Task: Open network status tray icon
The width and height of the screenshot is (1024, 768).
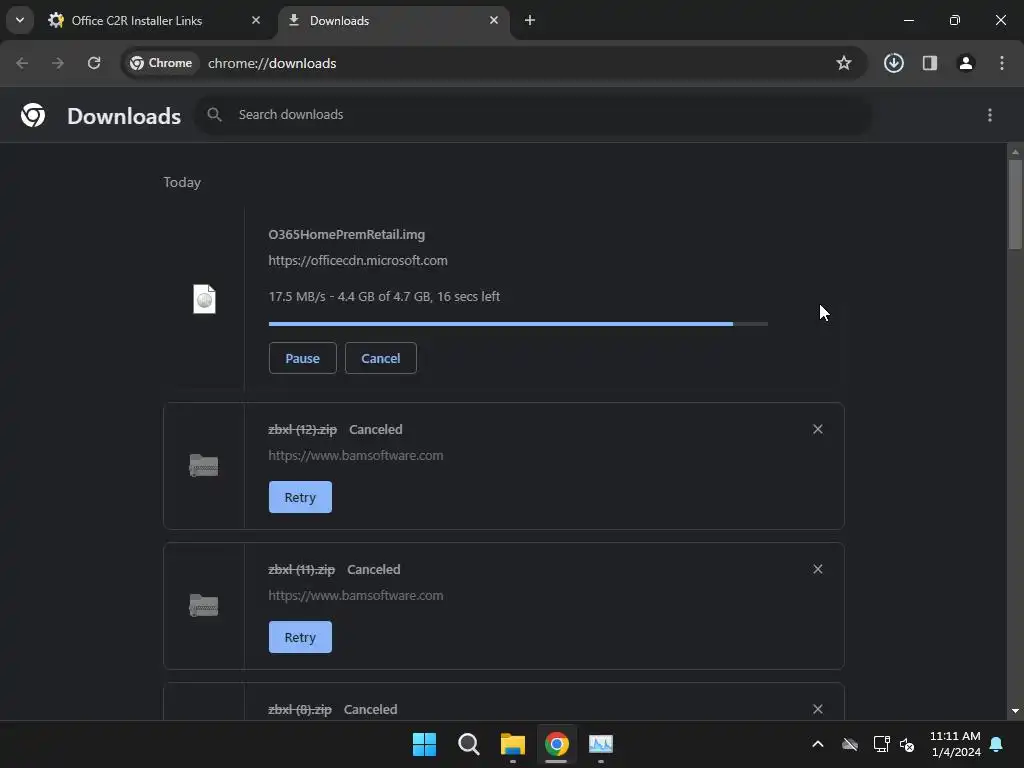Action: (x=882, y=744)
